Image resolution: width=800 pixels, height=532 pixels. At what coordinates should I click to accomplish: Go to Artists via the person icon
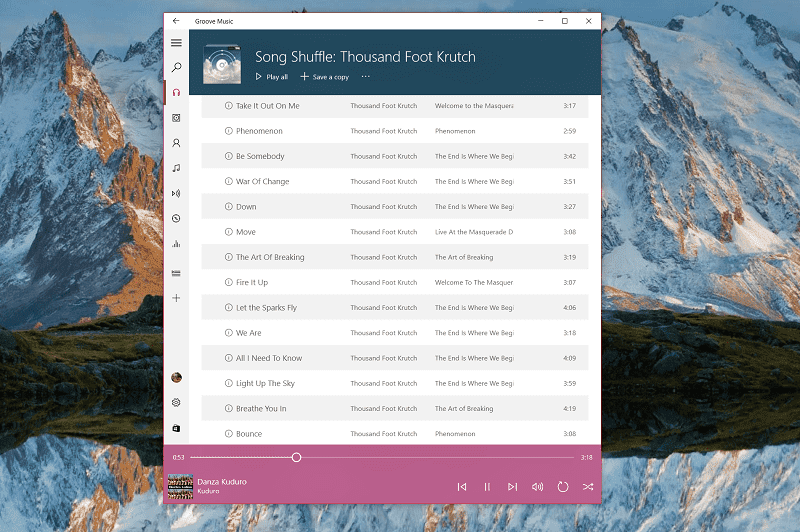pos(176,143)
